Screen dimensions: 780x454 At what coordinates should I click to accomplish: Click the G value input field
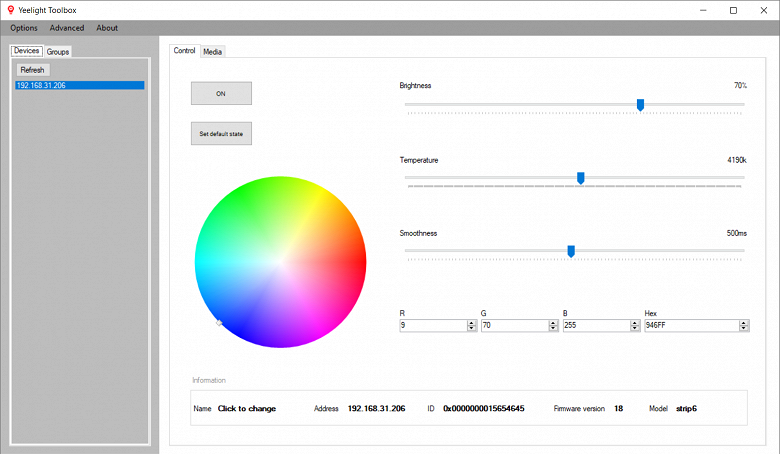point(515,325)
